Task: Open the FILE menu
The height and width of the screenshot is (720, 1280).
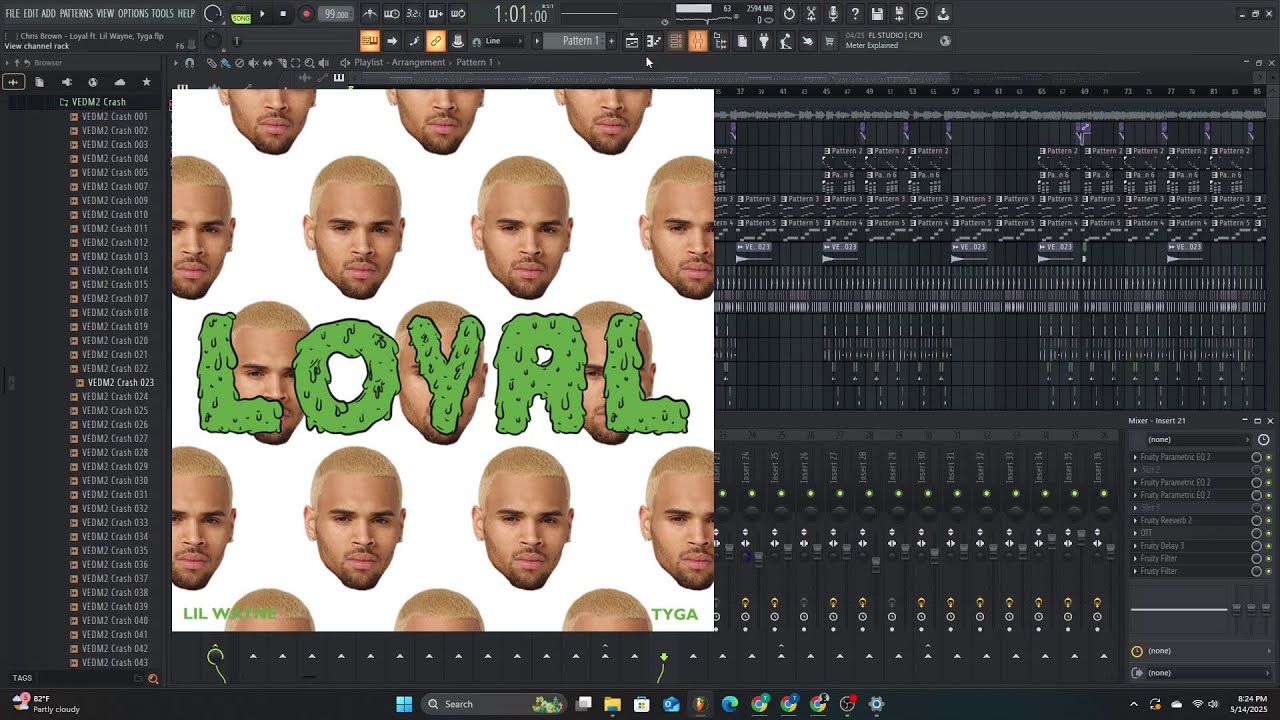Action: tap(12, 14)
